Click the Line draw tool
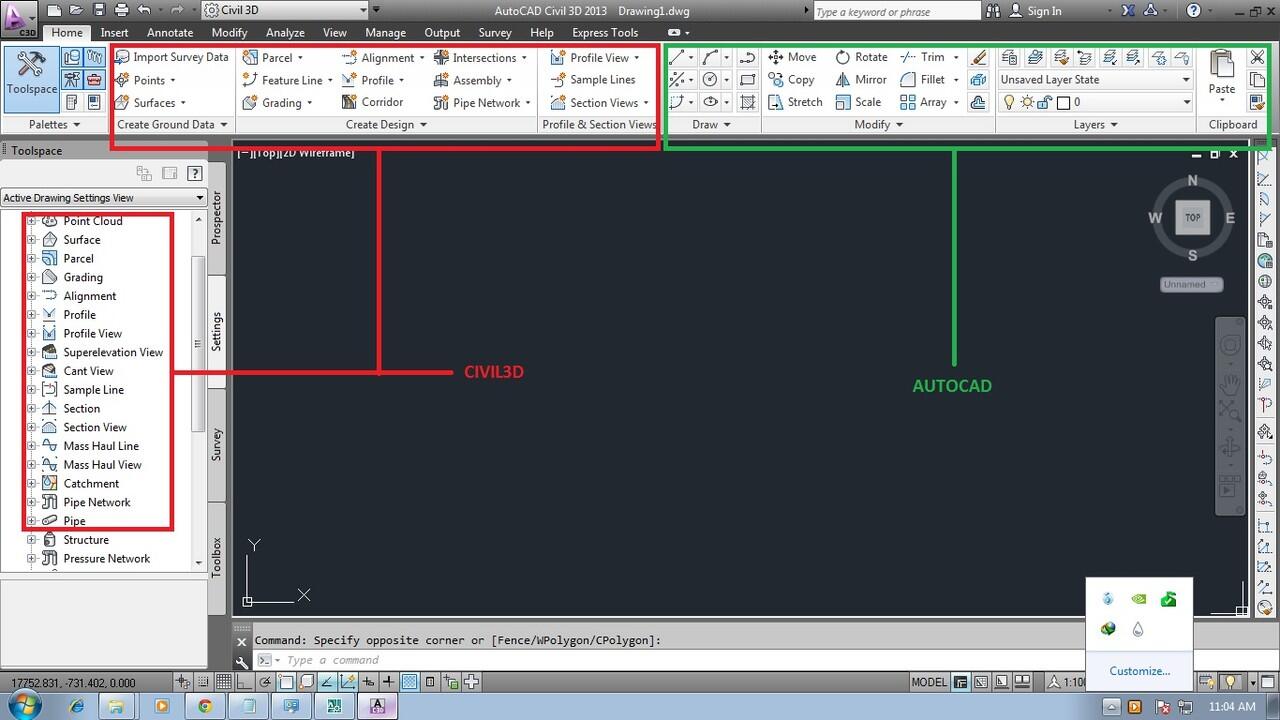Screen dimensions: 1280x720 pyautogui.click(x=678, y=58)
